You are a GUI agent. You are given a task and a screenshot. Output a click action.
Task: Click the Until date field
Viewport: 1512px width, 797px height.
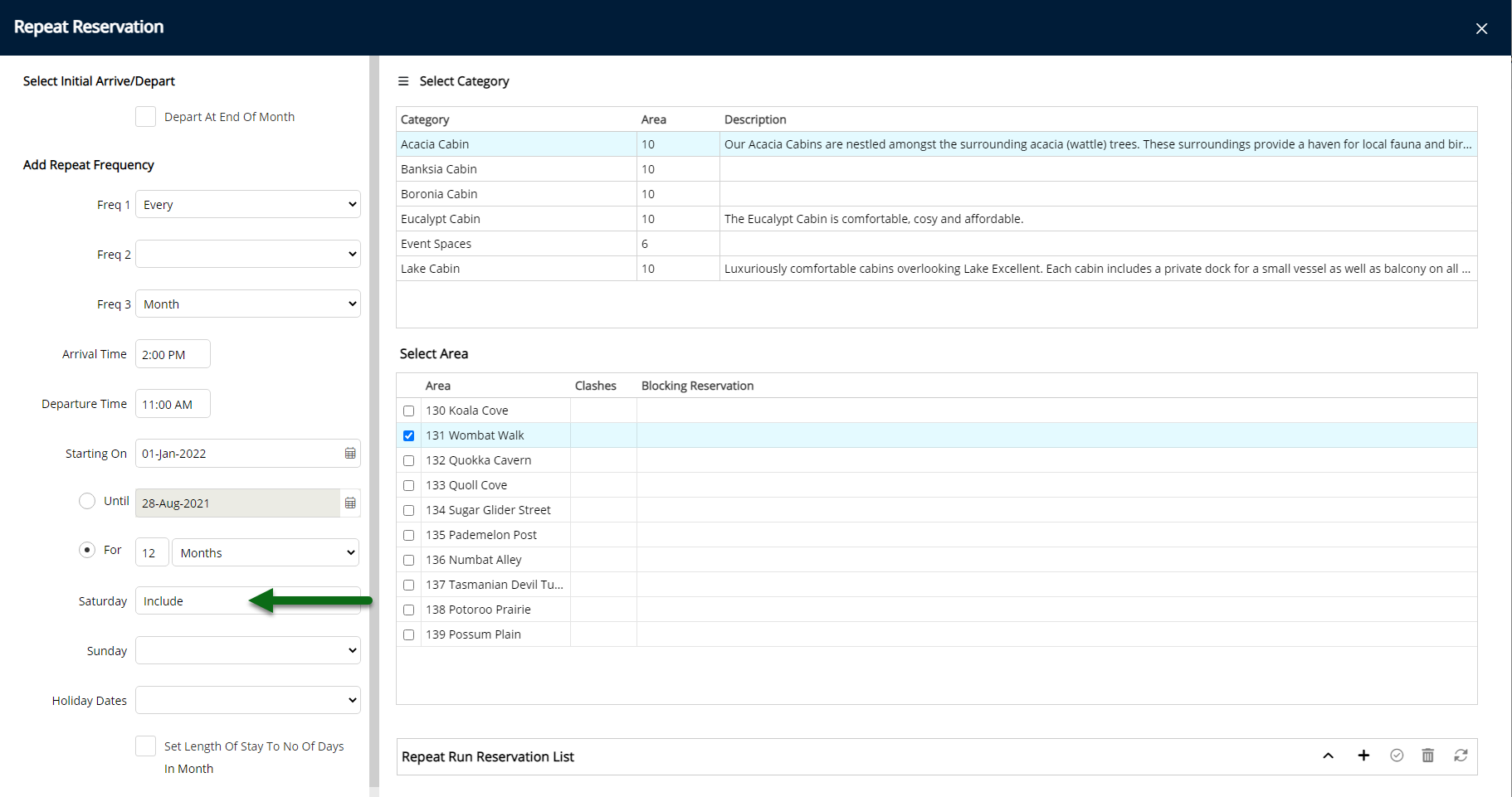238,503
